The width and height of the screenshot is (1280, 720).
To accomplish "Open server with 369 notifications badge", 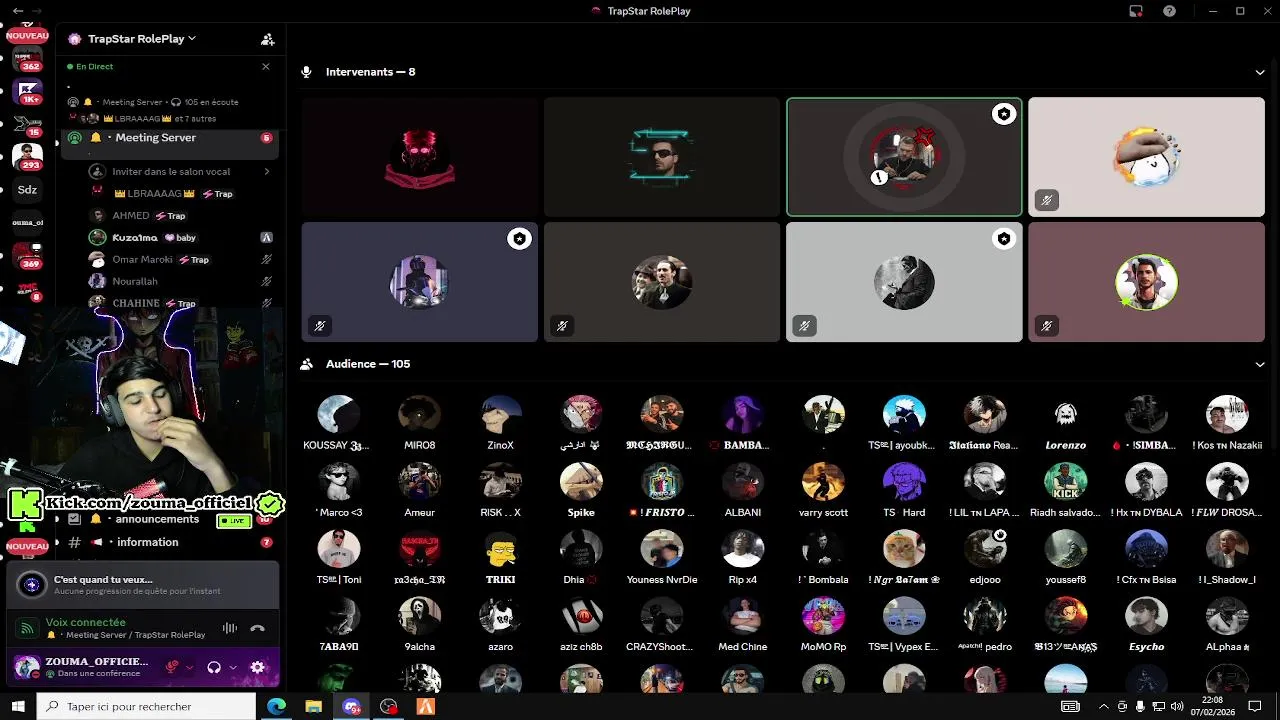I will pos(27,255).
